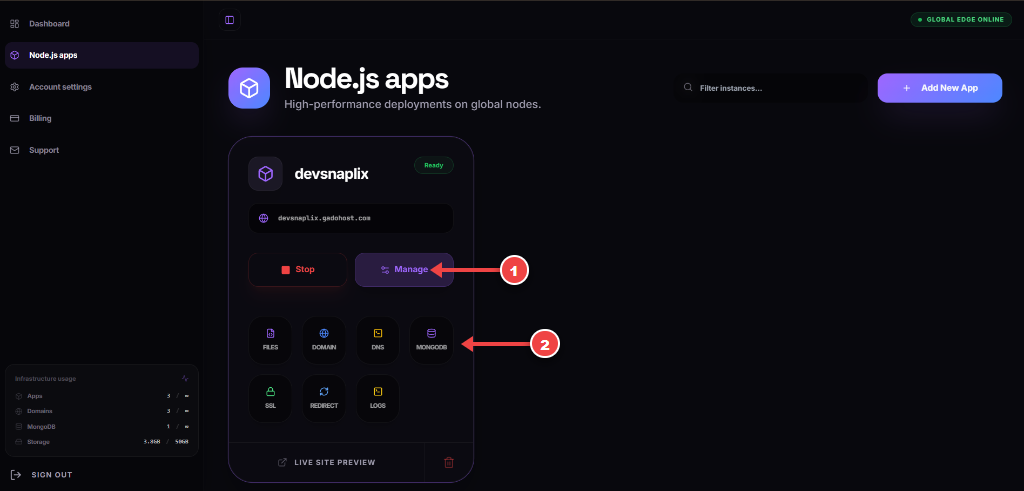Click the devsnaplix app name

(x=332, y=174)
